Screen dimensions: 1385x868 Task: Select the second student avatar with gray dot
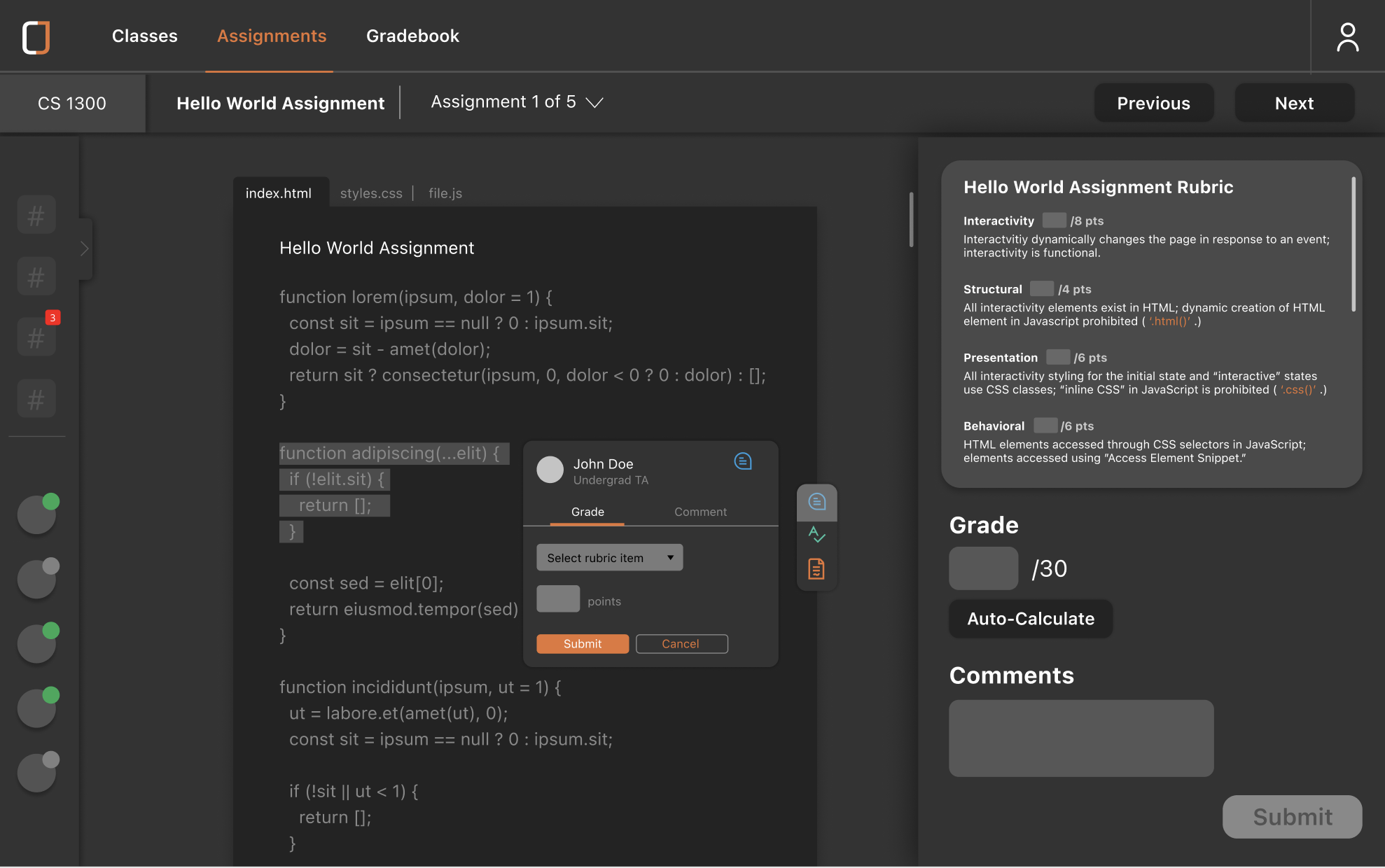(37, 580)
